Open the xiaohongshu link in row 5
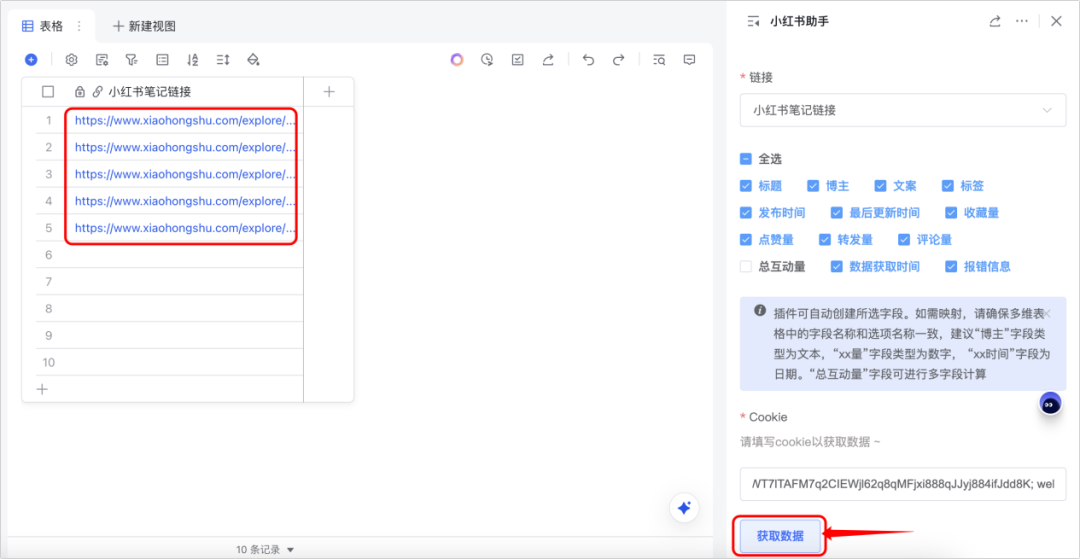The height and width of the screenshot is (559, 1080). point(186,228)
